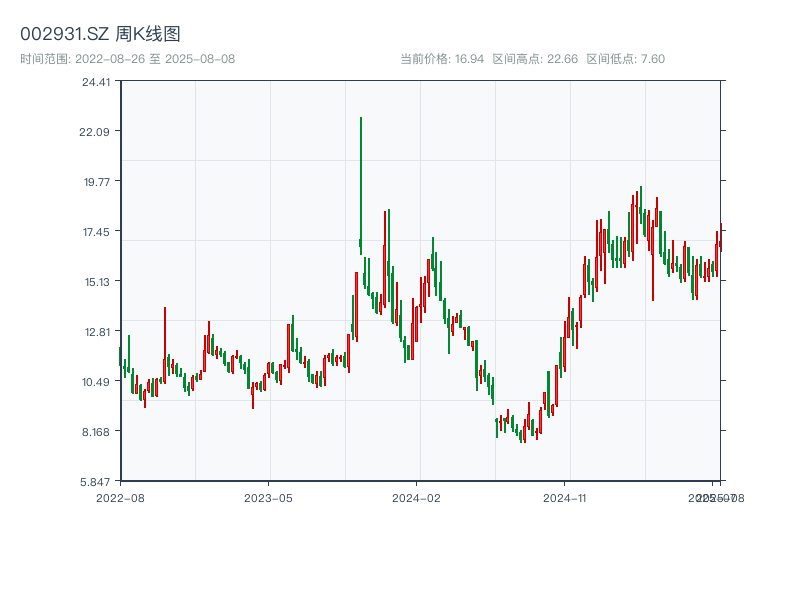Click the 当前价格: 16.94 label
Viewport: 800px width, 600px height.
click(442, 59)
